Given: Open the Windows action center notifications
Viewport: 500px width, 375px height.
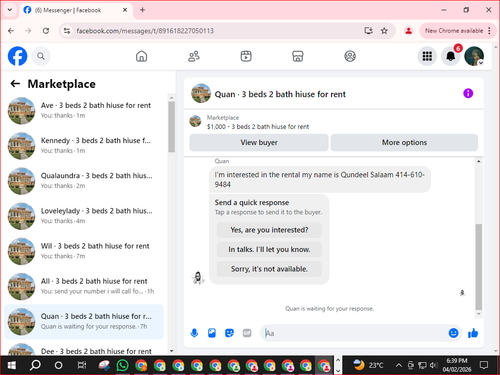Looking at the screenshot, I should 484,365.
